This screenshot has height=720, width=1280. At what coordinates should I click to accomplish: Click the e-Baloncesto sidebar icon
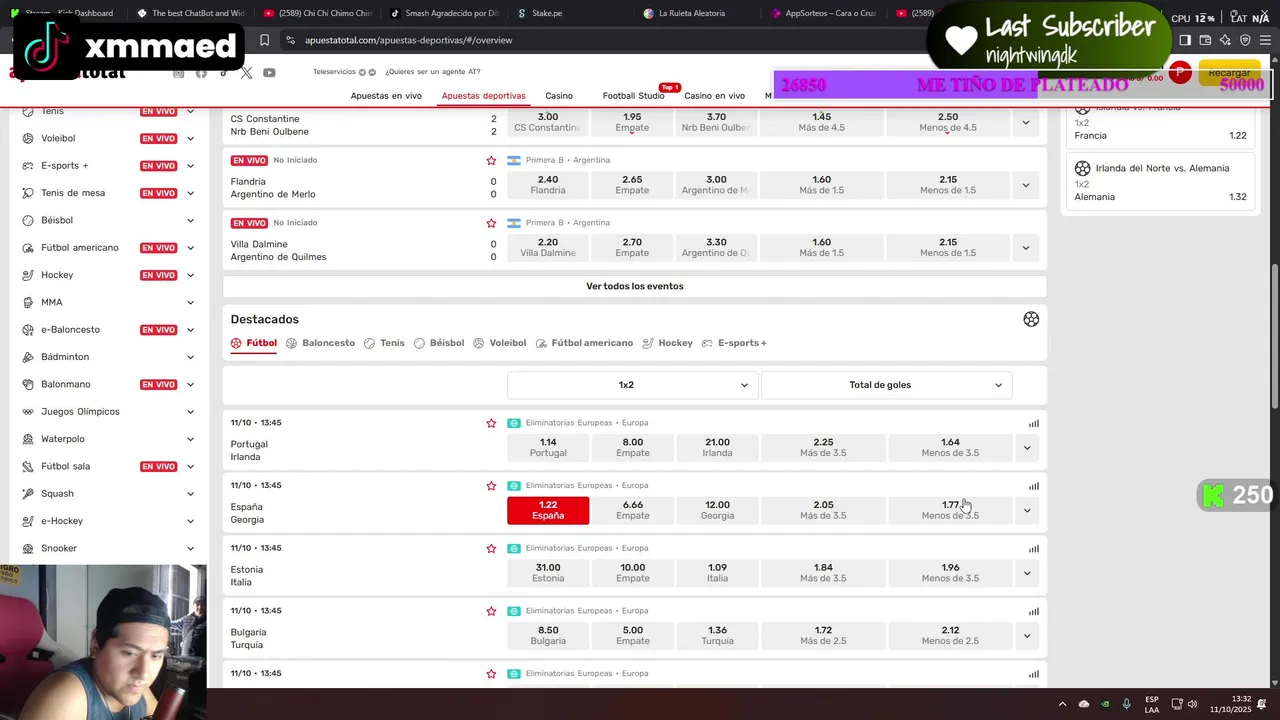point(28,330)
